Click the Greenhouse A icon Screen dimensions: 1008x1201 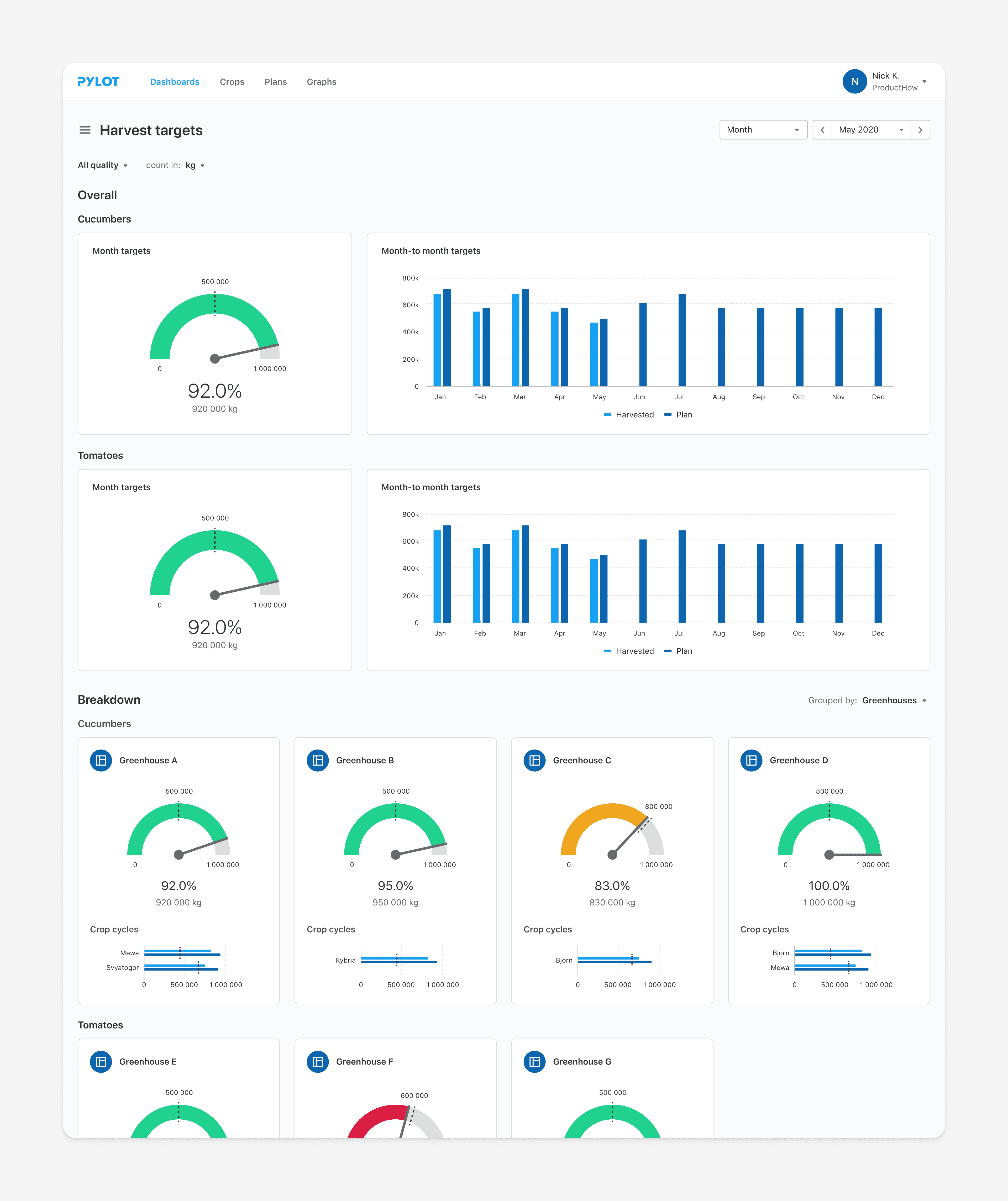pyautogui.click(x=101, y=760)
